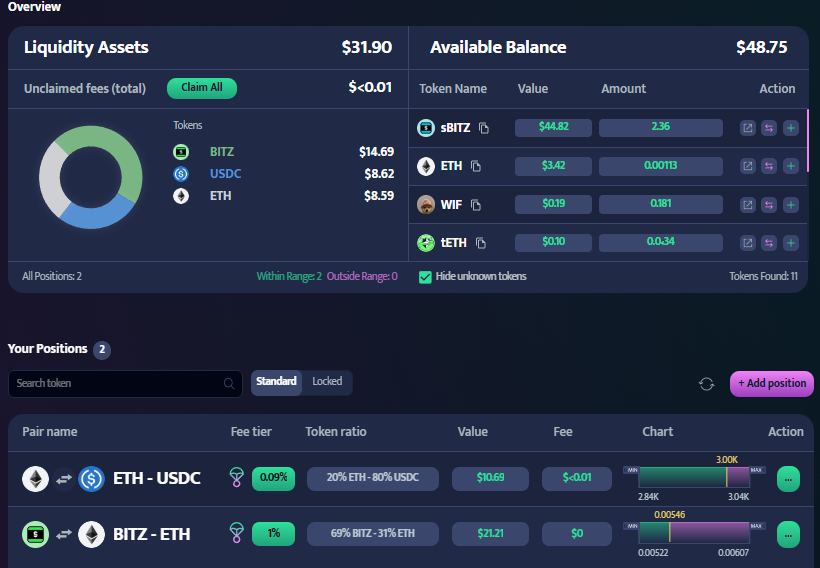Add liquidity with ETH plus icon
Viewport: 820px width, 568px height.
pos(791,166)
